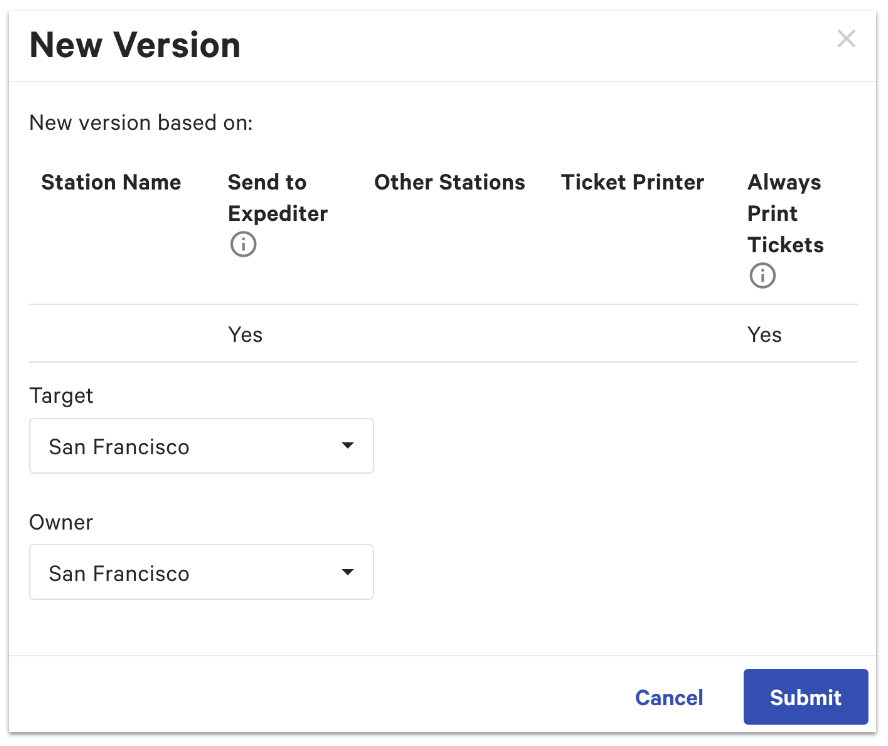Viewport: 888px width, 746px height.
Task: Cancel creating the new version
Action: click(x=668, y=697)
